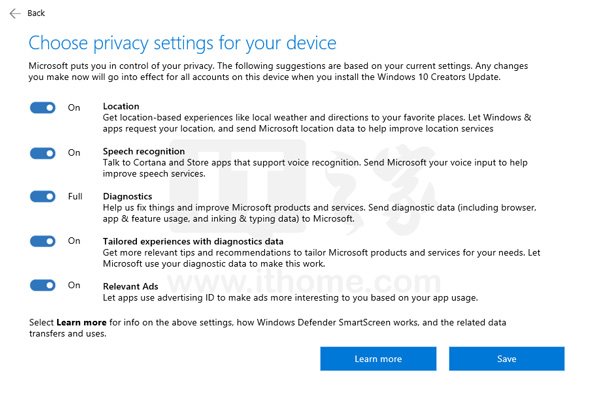Select the Location setting heading
This screenshot has width=600, height=393.
121,106
